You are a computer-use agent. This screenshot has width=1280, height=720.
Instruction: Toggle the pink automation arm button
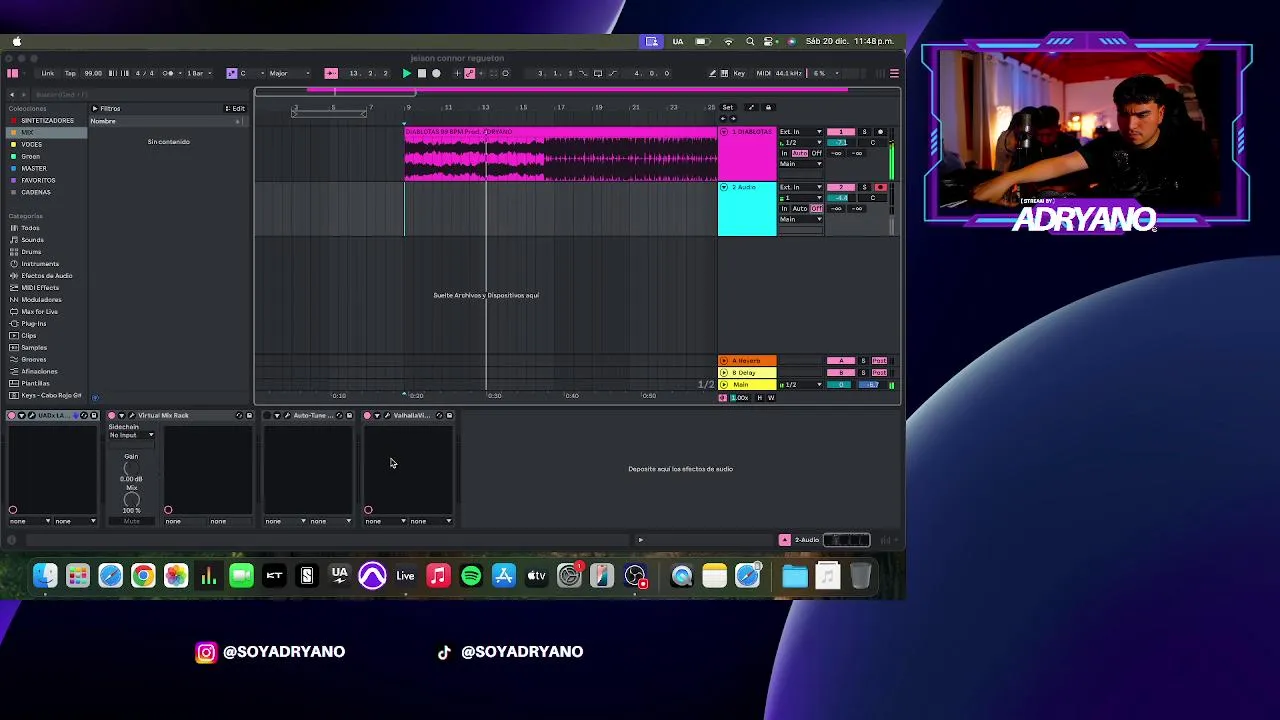point(469,73)
